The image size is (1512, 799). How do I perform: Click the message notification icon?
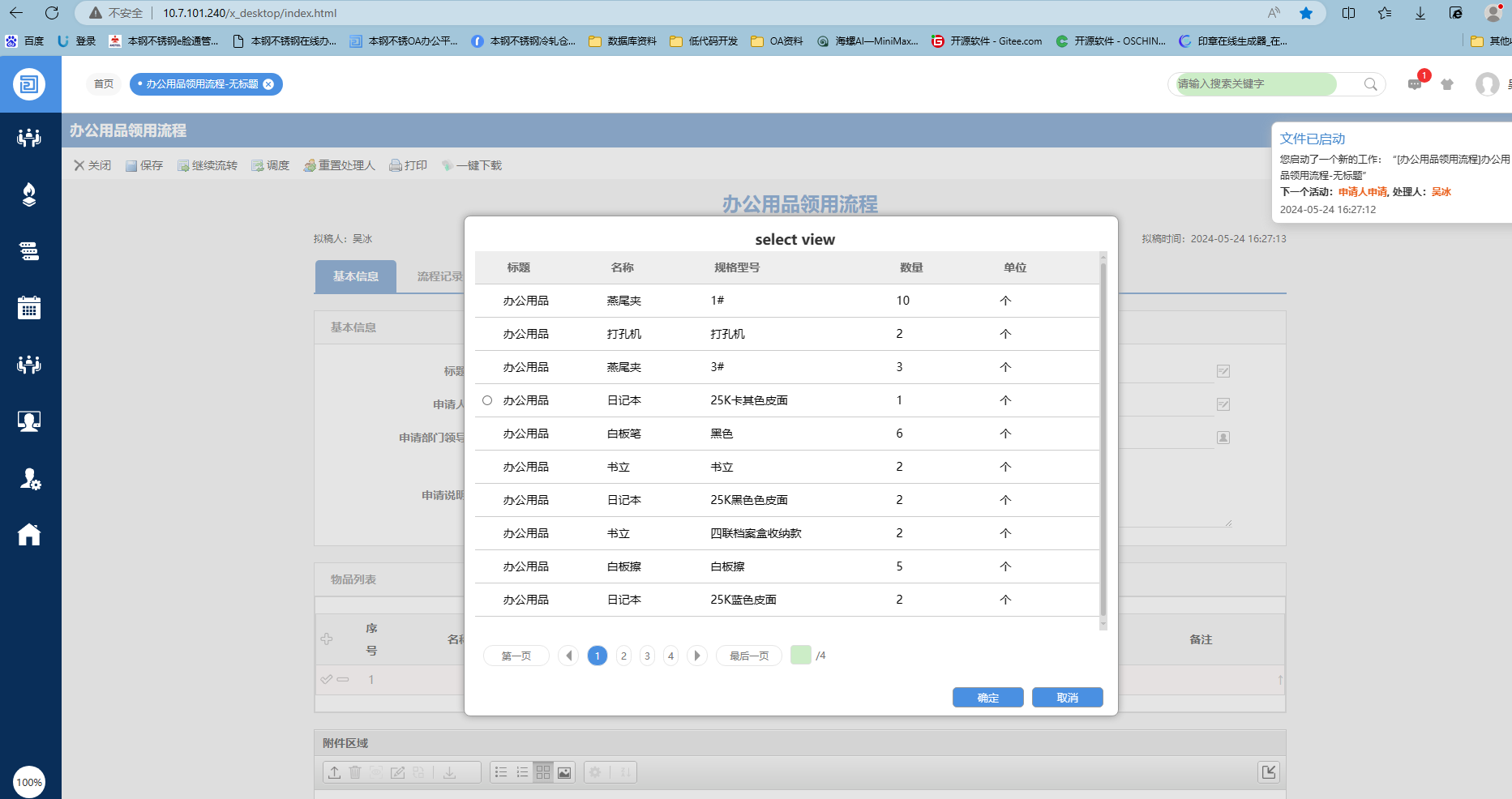click(x=1415, y=84)
